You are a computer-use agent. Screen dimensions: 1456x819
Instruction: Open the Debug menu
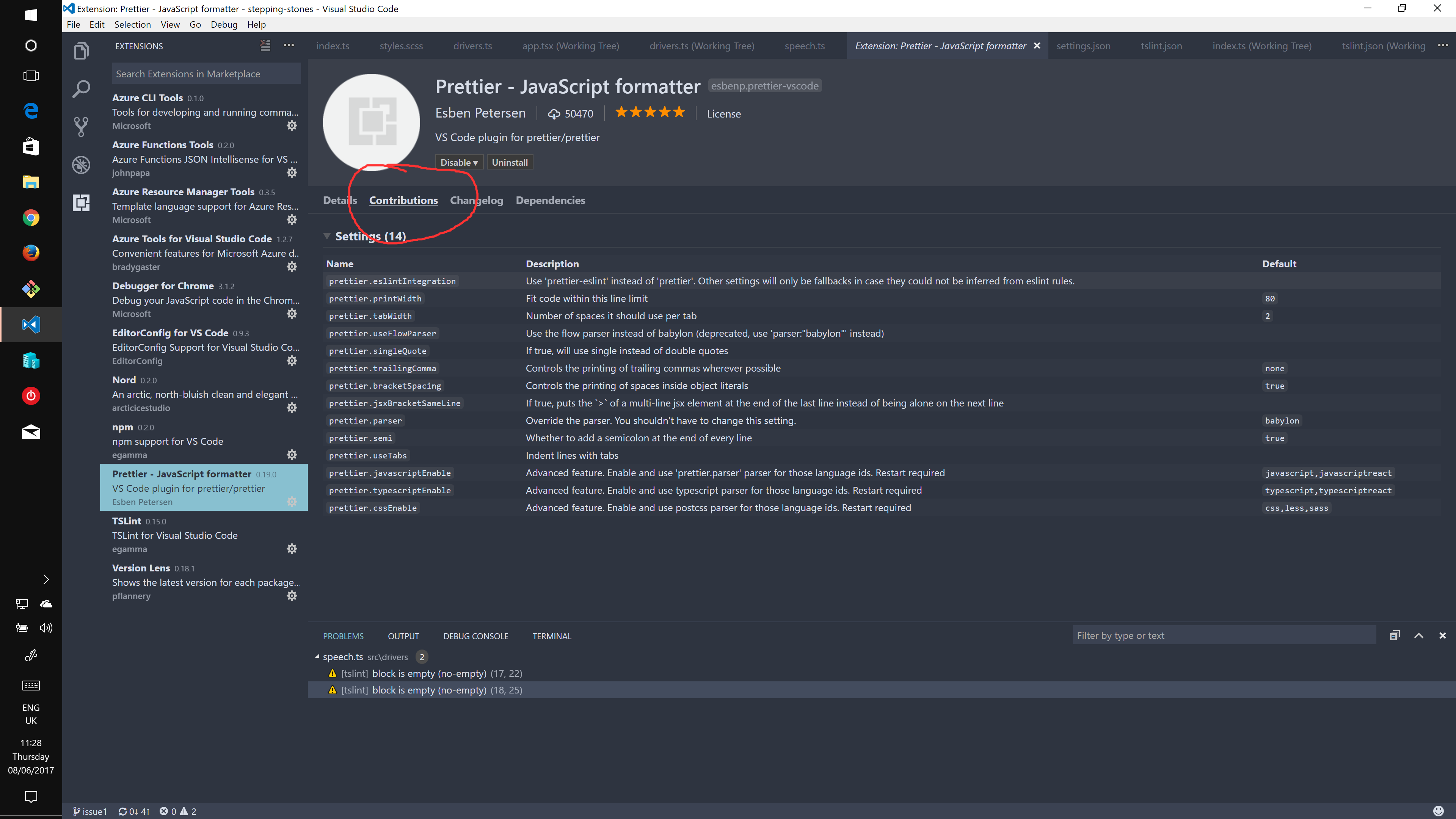click(224, 24)
